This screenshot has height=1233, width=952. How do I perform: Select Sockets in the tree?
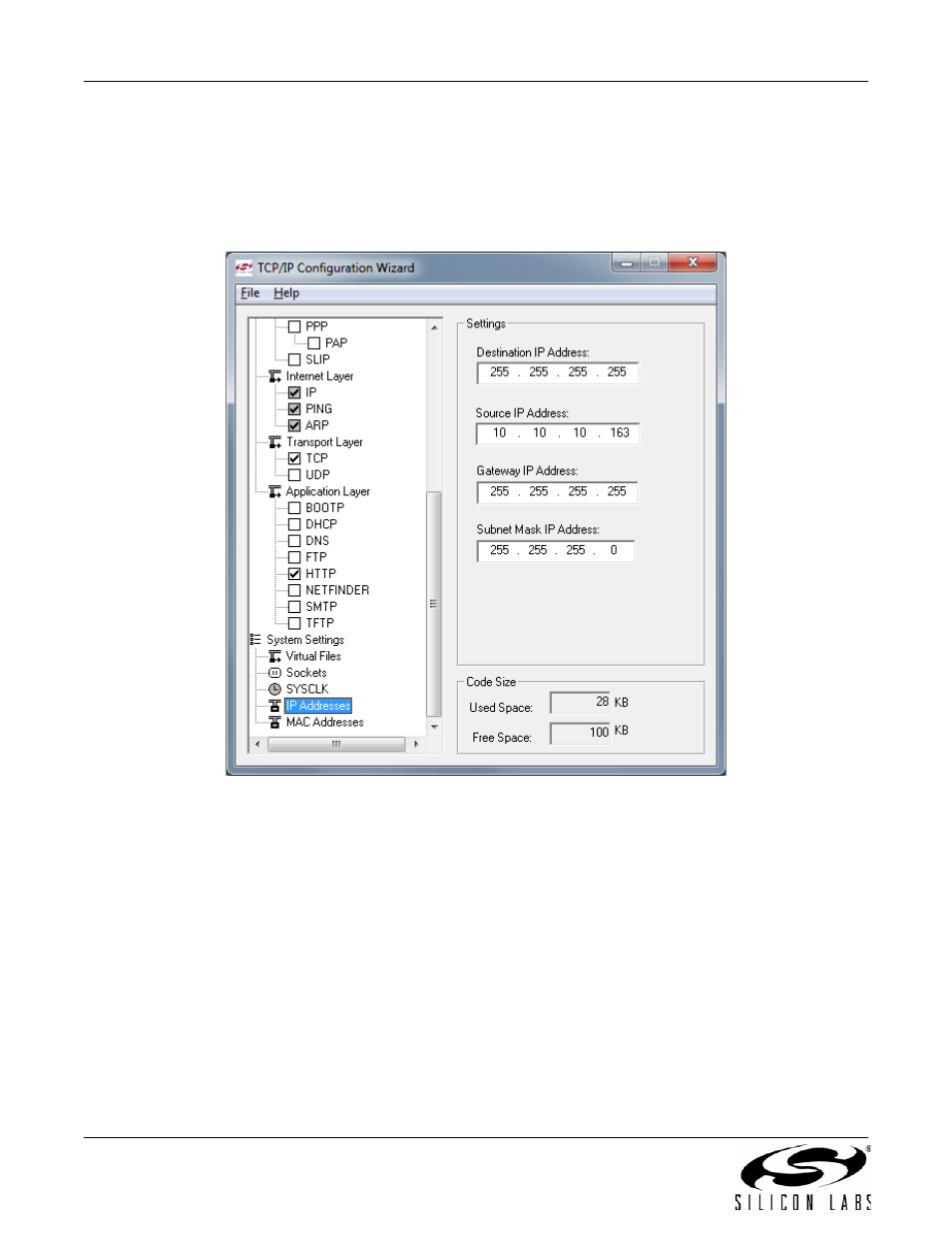[306, 673]
